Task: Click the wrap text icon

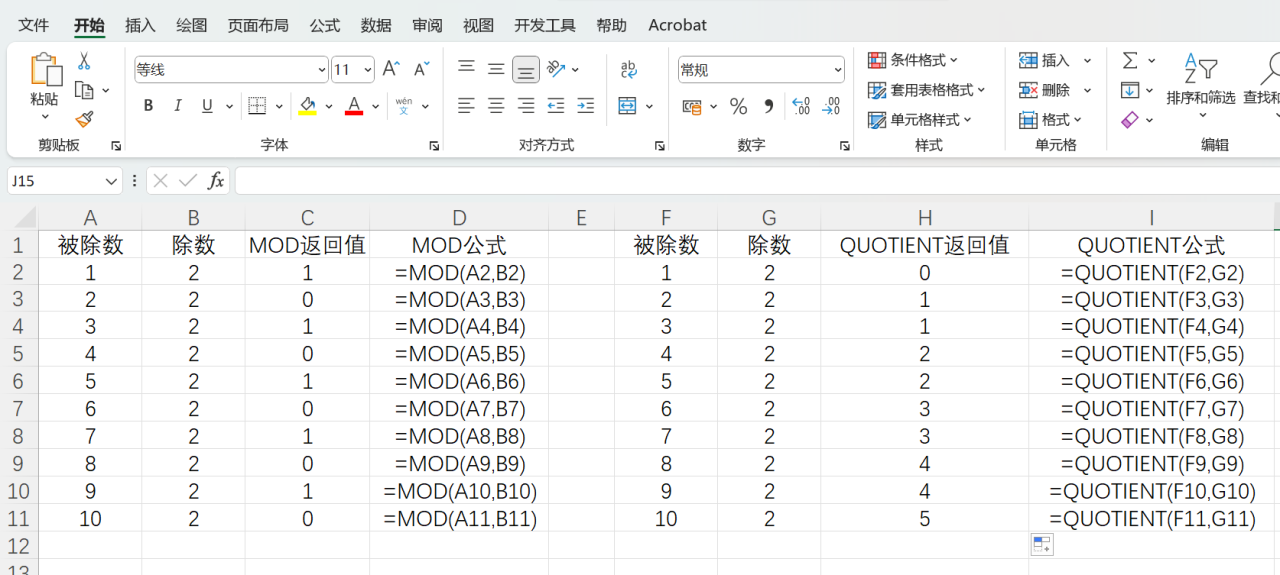Action: click(x=629, y=69)
